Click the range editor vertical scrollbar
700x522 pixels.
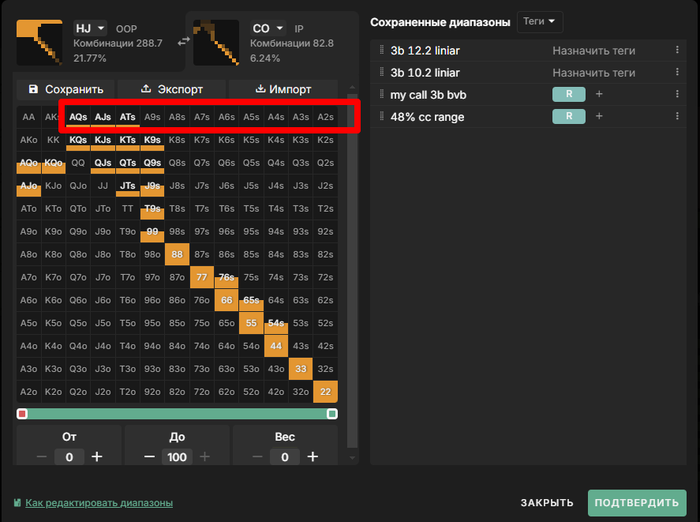point(352,271)
